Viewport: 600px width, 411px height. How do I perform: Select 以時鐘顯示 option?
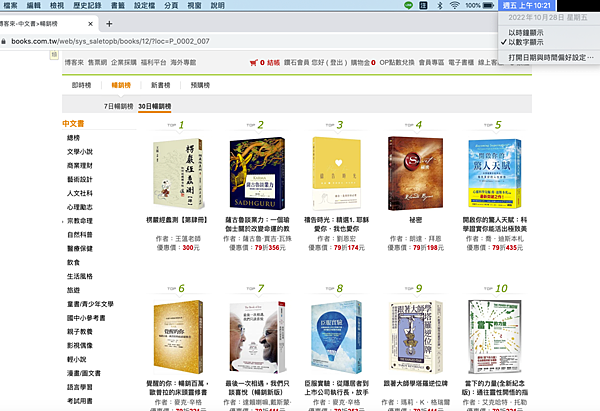point(526,33)
